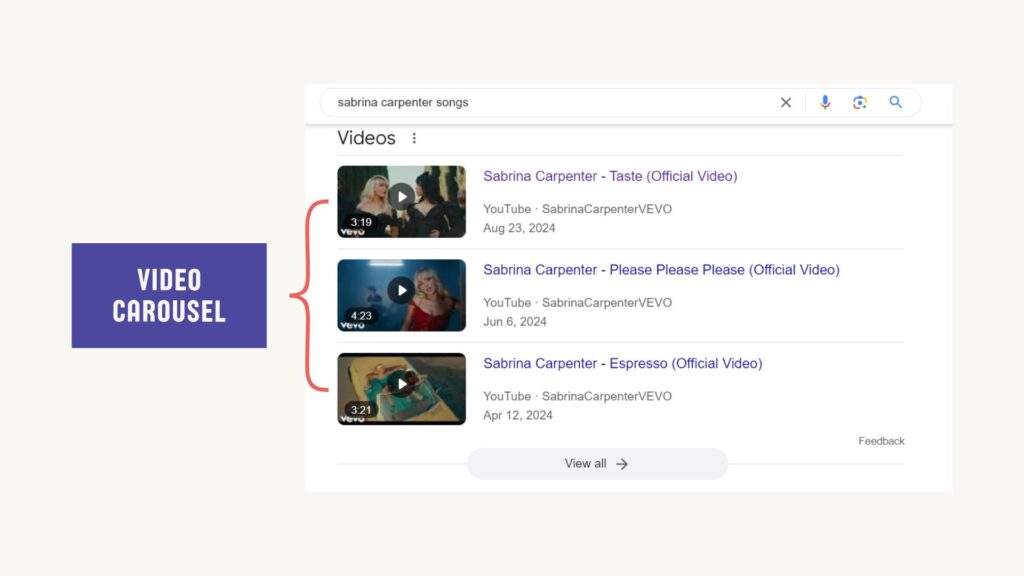Viewport: 1024px width, 576px height.
Task: Click the Videos section heading
Action: pyautogui.click(x=366, y=138)
